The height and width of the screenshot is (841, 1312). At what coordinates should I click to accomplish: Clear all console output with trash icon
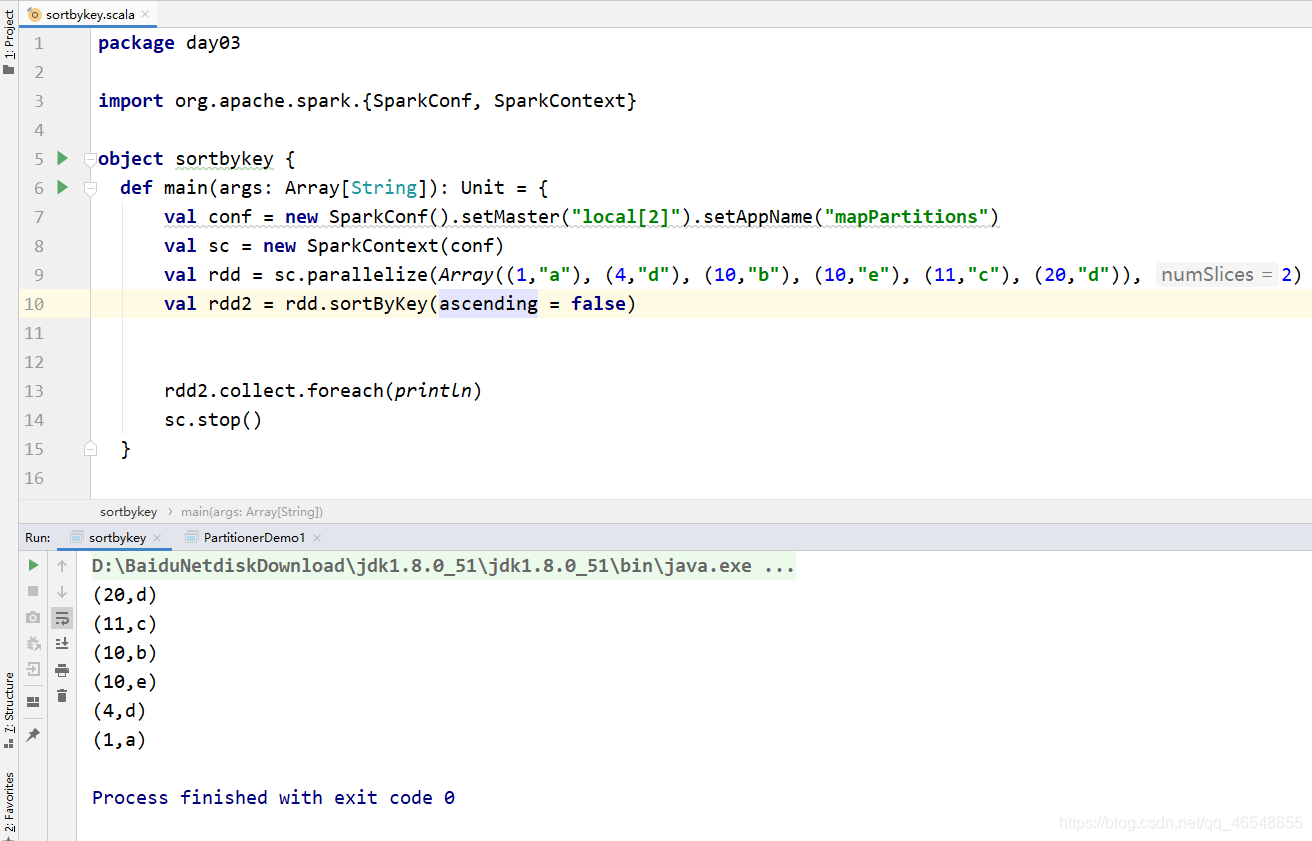[62, 695]
